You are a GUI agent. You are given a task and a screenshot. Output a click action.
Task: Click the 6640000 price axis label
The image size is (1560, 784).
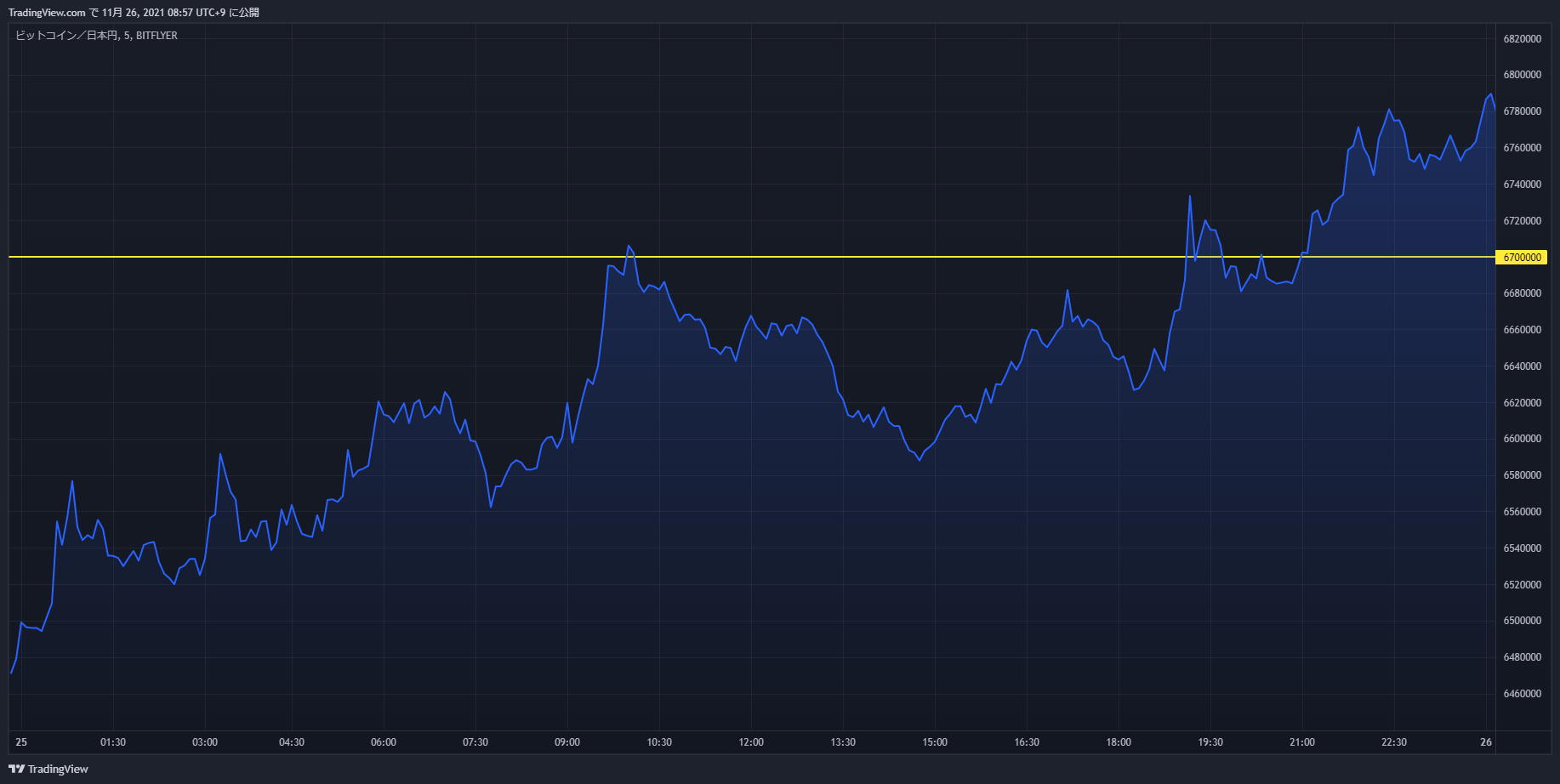(1523, 366)
